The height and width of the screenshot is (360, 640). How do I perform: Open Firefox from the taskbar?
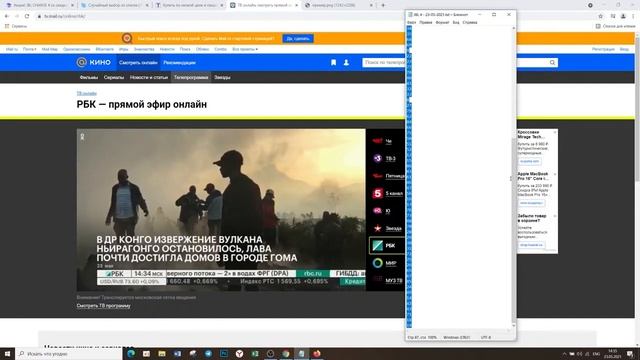tap(317, 353)
